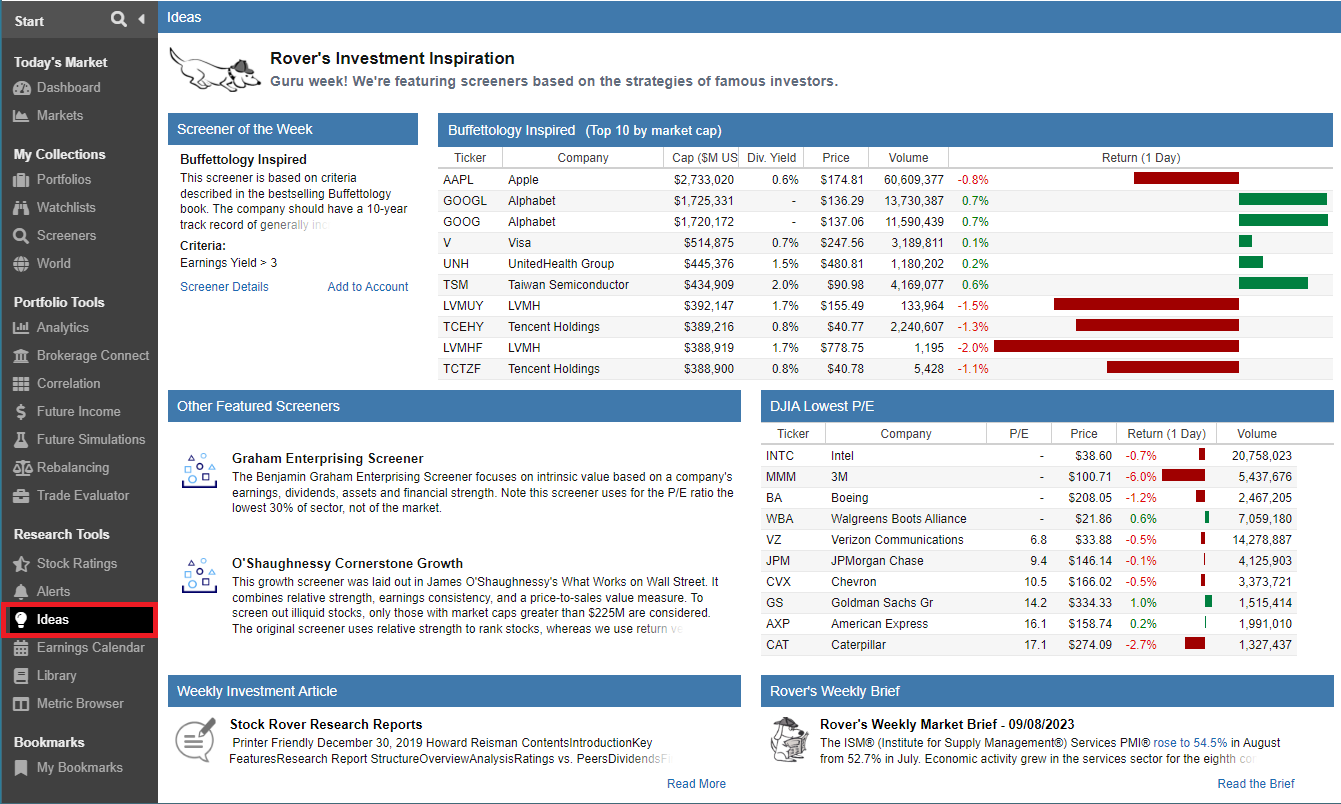Open Screener Details link
Screen dimensions: 1341x804
(224, 287)
